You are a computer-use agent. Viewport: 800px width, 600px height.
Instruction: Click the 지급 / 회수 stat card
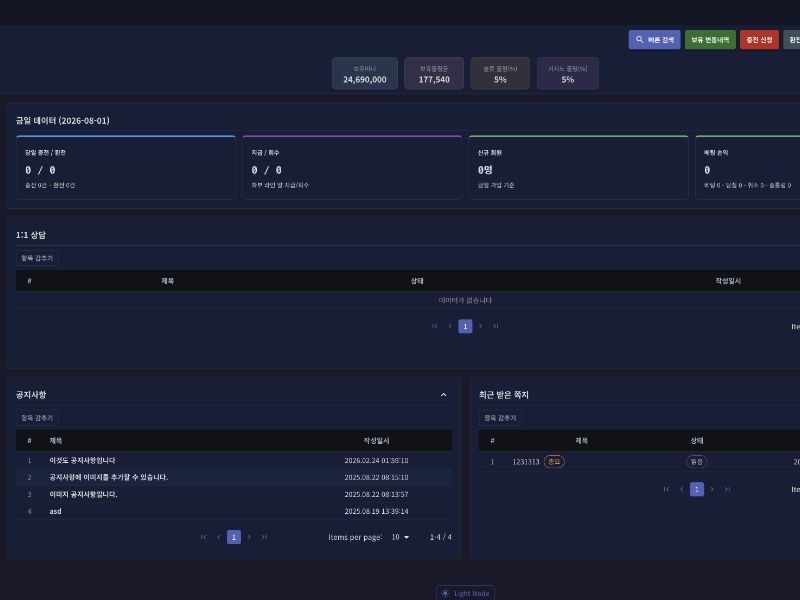(352, 167)
